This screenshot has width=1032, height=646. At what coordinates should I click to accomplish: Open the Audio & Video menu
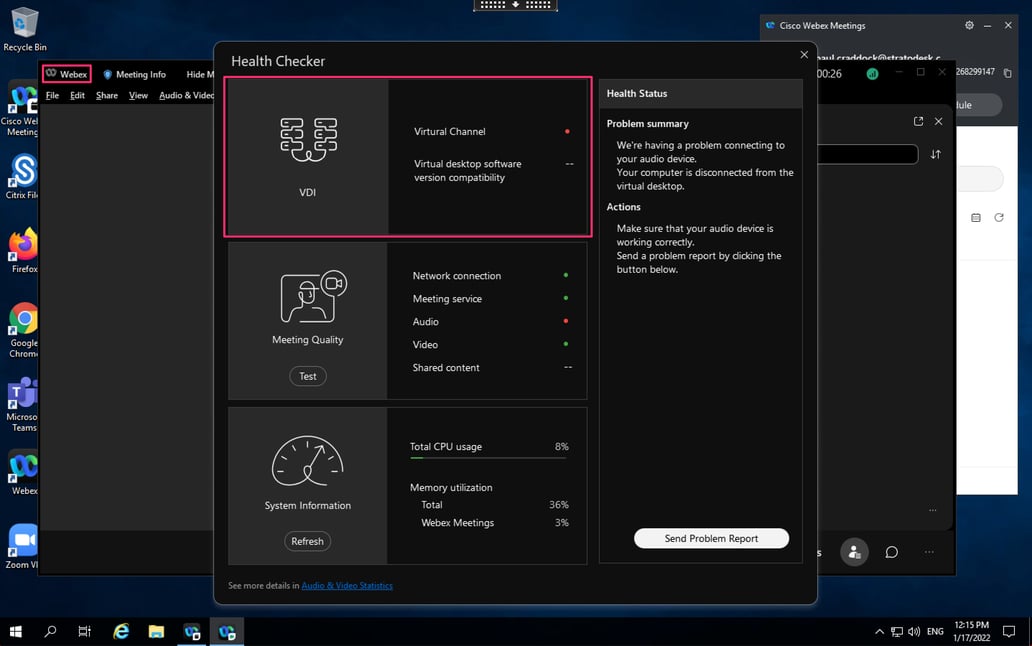click(186, 95)
